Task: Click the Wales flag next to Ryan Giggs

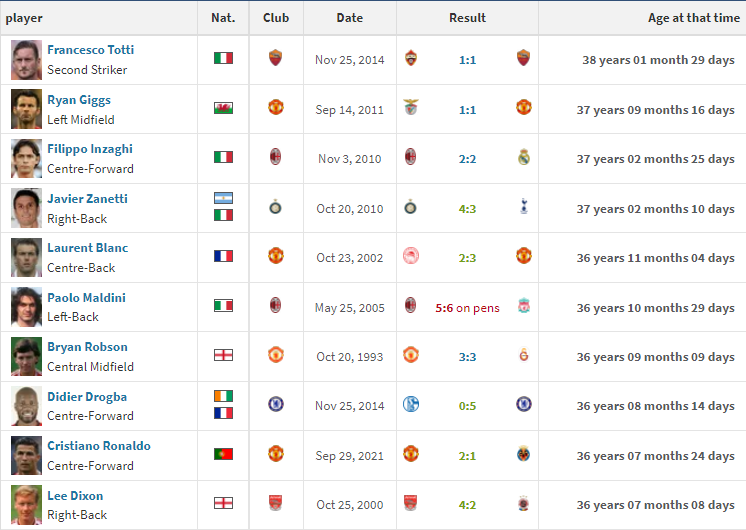Action: [x=223, y=108]
